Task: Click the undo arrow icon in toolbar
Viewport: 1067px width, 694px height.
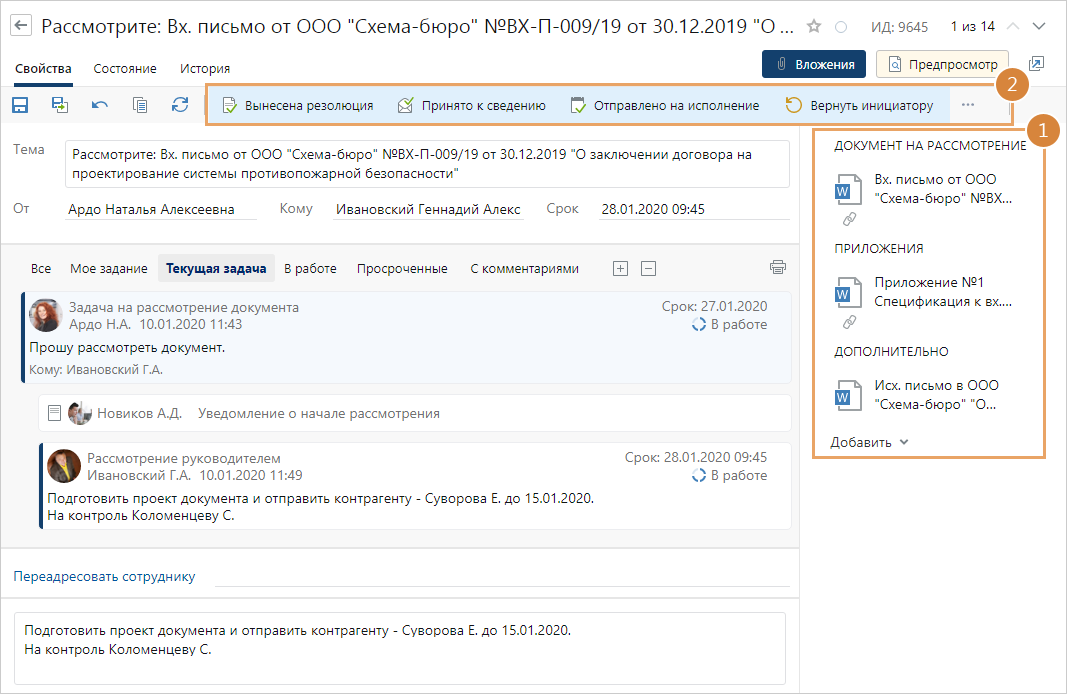Action: [x=100, y=105]
